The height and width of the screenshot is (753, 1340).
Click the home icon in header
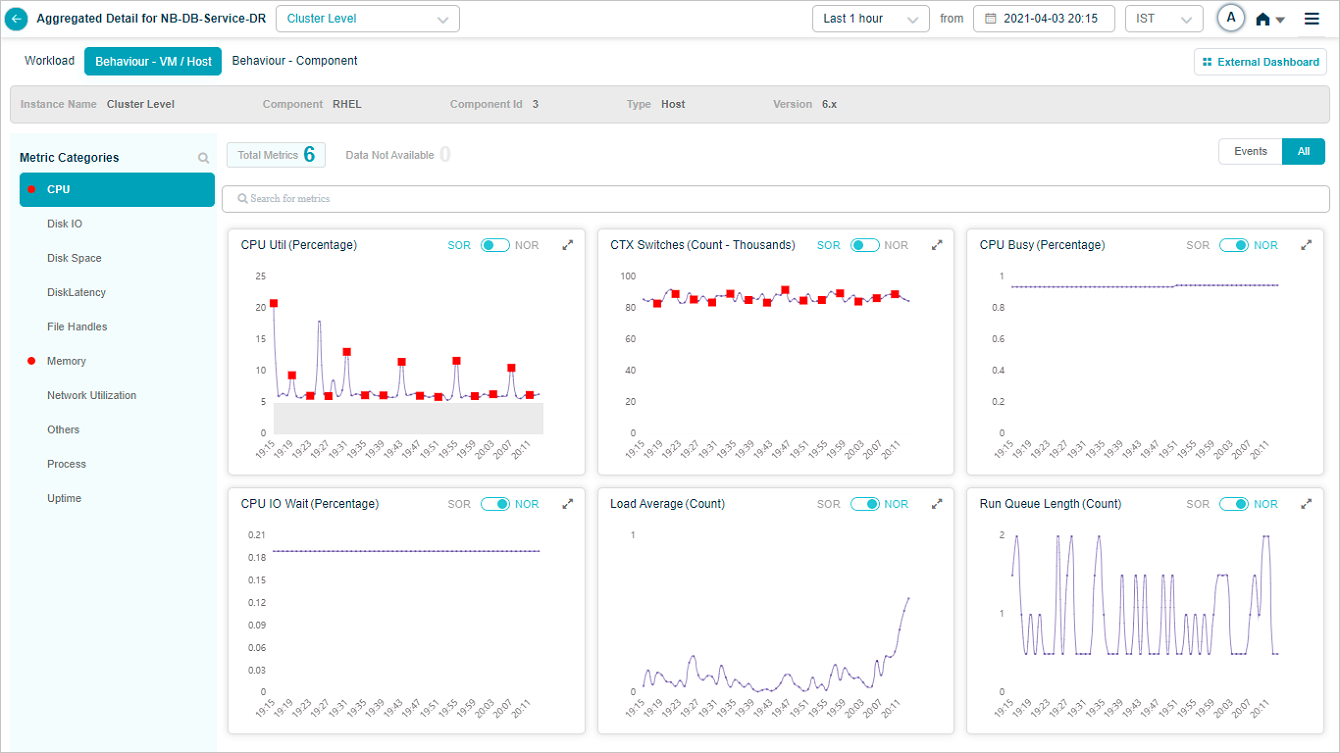tap(1263, 19)
